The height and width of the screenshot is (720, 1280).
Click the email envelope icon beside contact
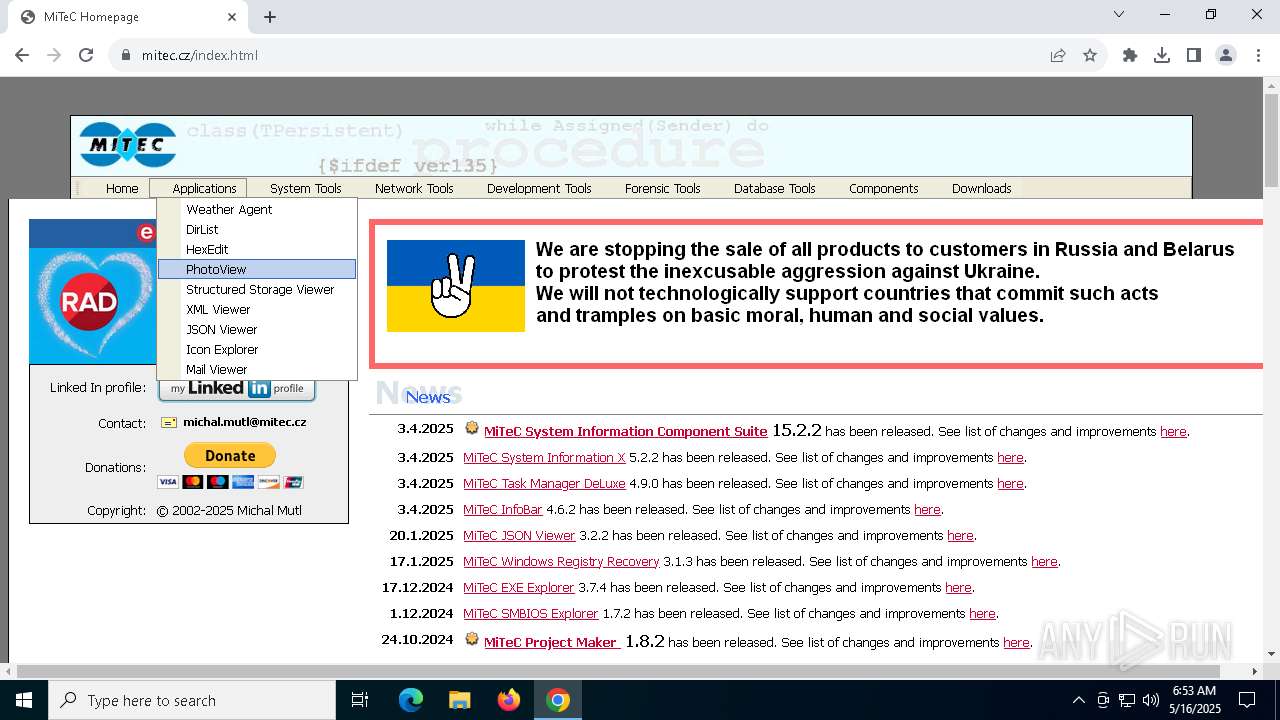[169, 423]
